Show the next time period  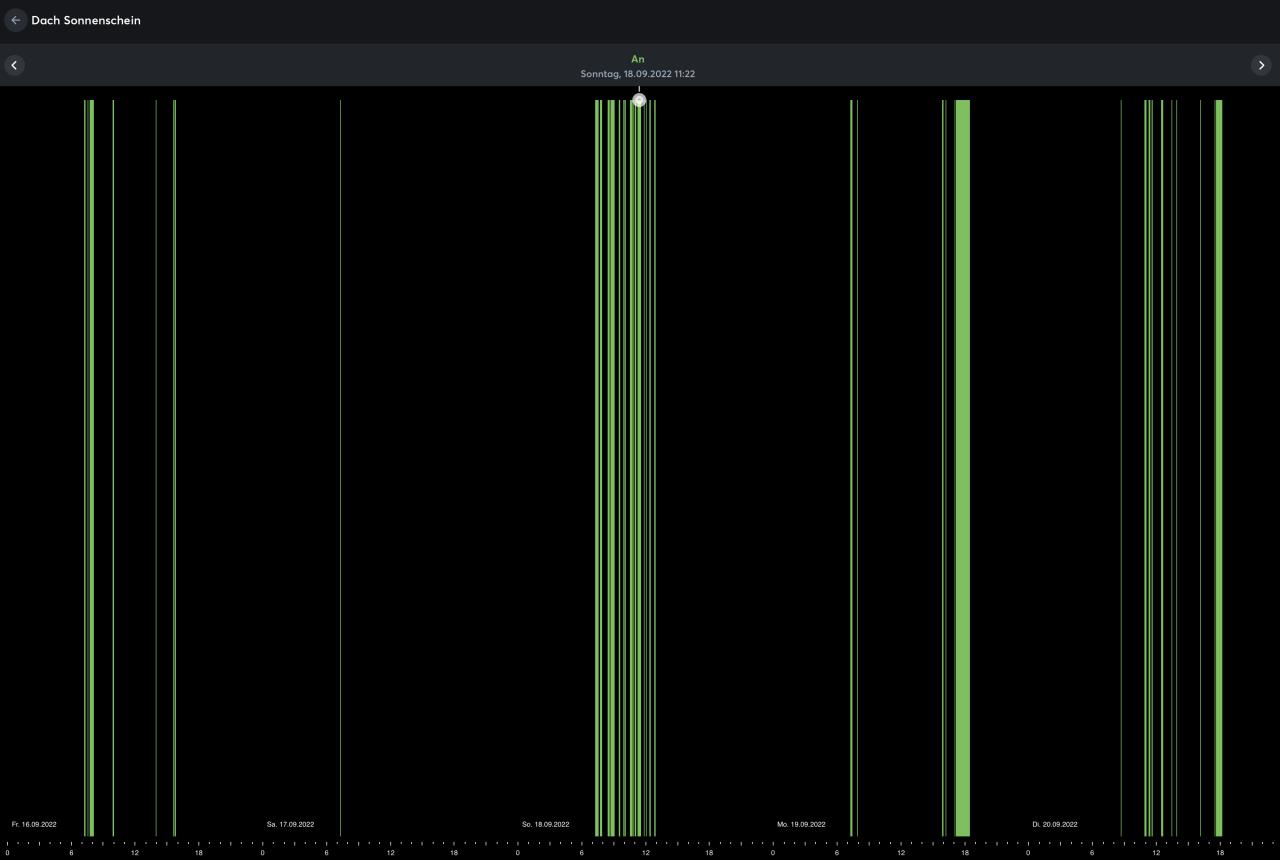click(1261, 65)
